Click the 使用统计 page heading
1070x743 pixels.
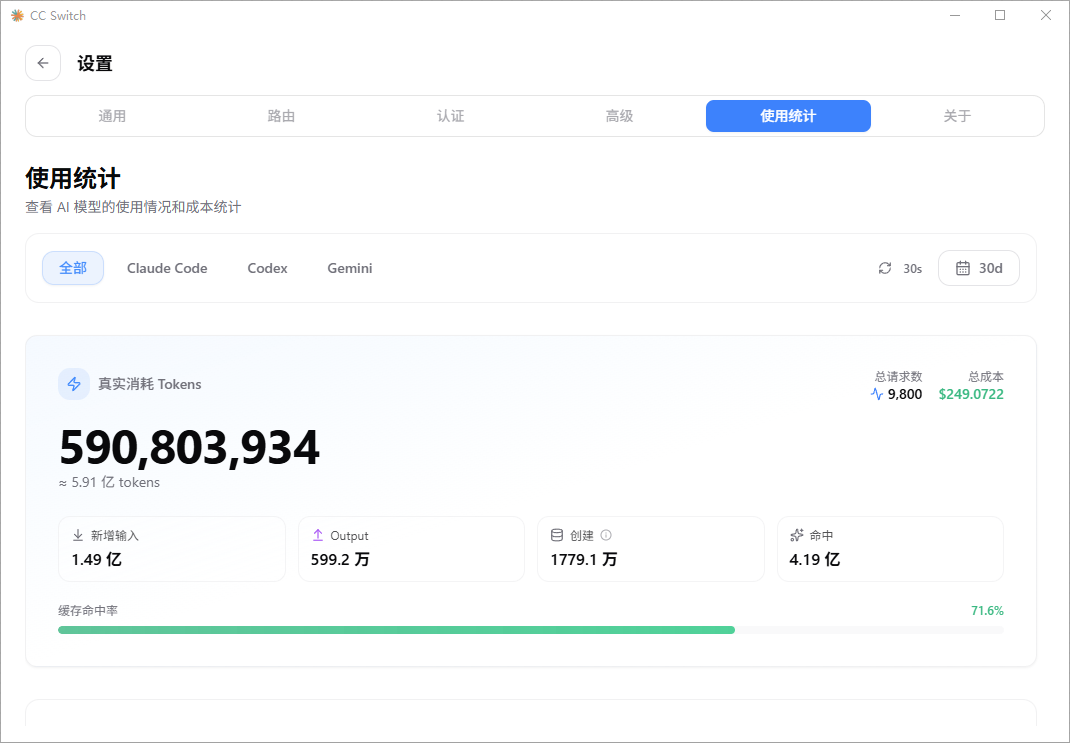(73, 179)
